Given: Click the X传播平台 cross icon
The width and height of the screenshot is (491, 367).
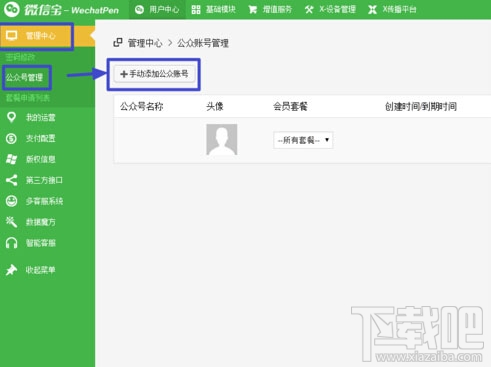Looking at the screenshot, I should 372,9.
